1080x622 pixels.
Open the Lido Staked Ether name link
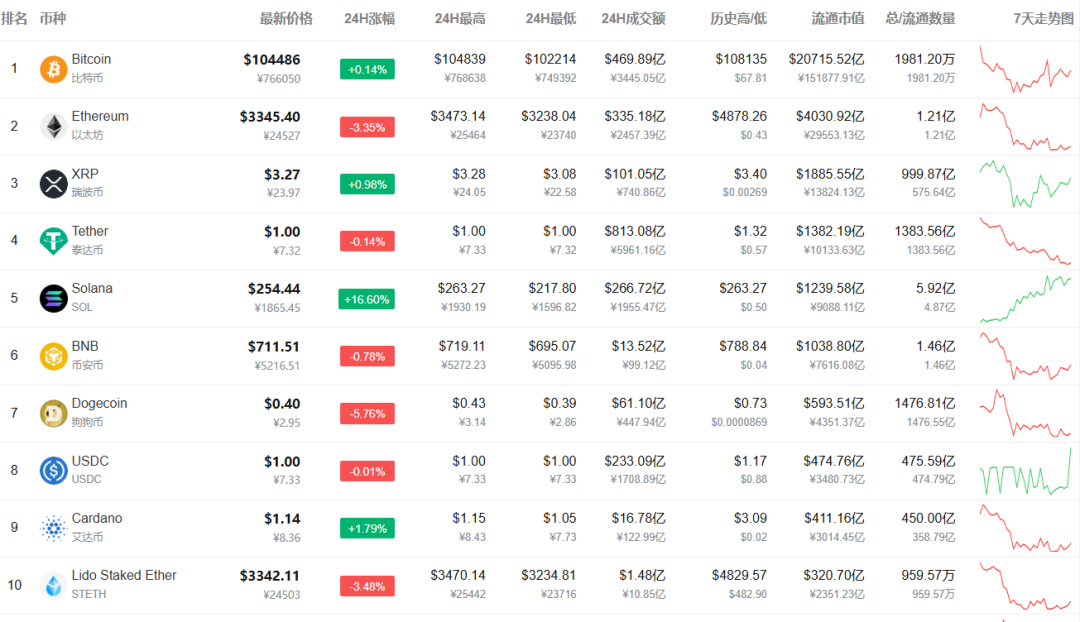pyautogui.click(x=124, y=575)
